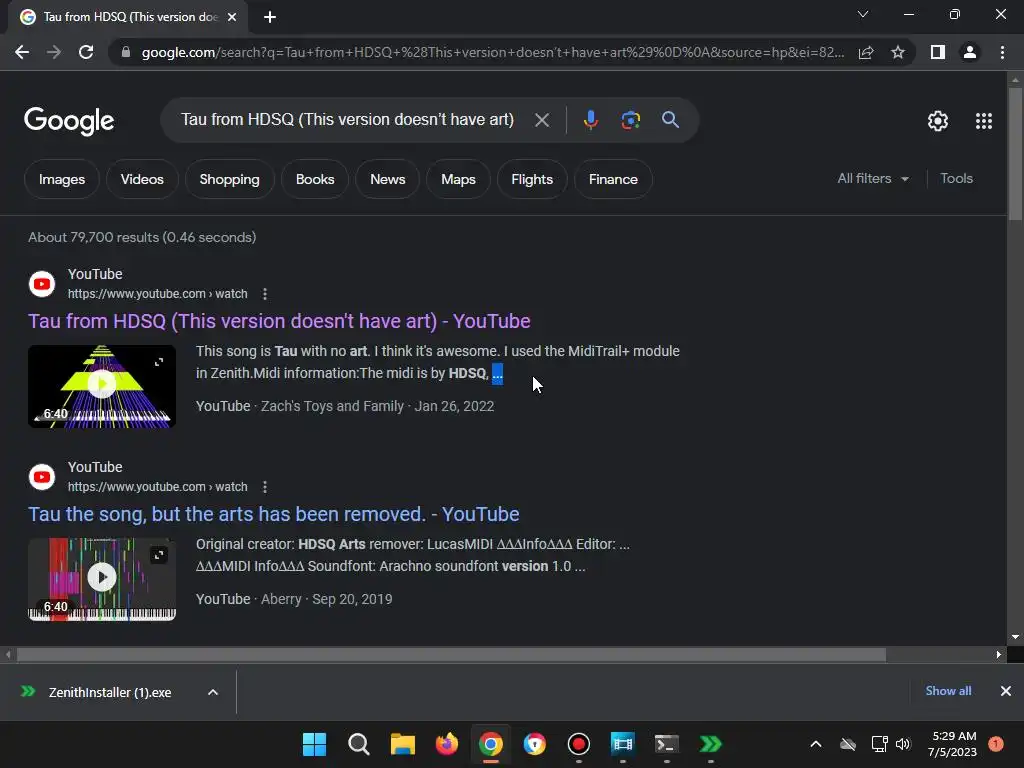
Task: Play the Tau from HDSQ video thumbnail
Action: click(x=102, y=386)
